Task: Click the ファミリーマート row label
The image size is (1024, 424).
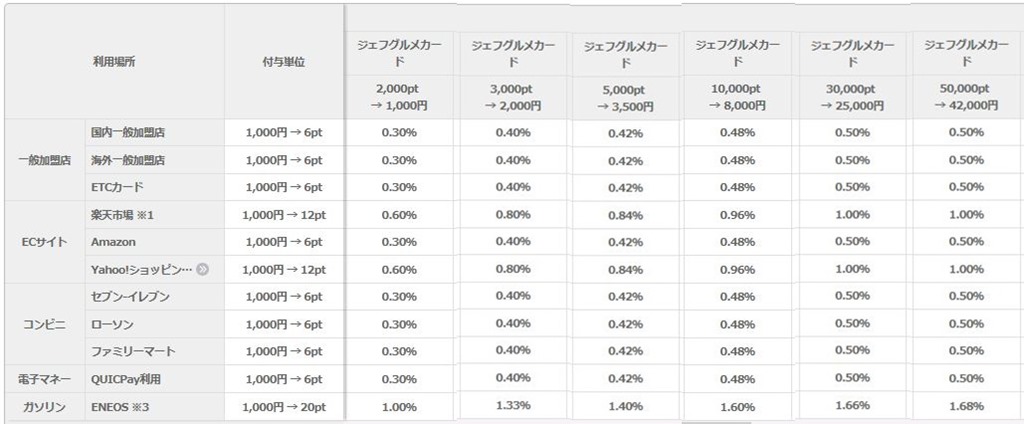Action: point(133,351)
